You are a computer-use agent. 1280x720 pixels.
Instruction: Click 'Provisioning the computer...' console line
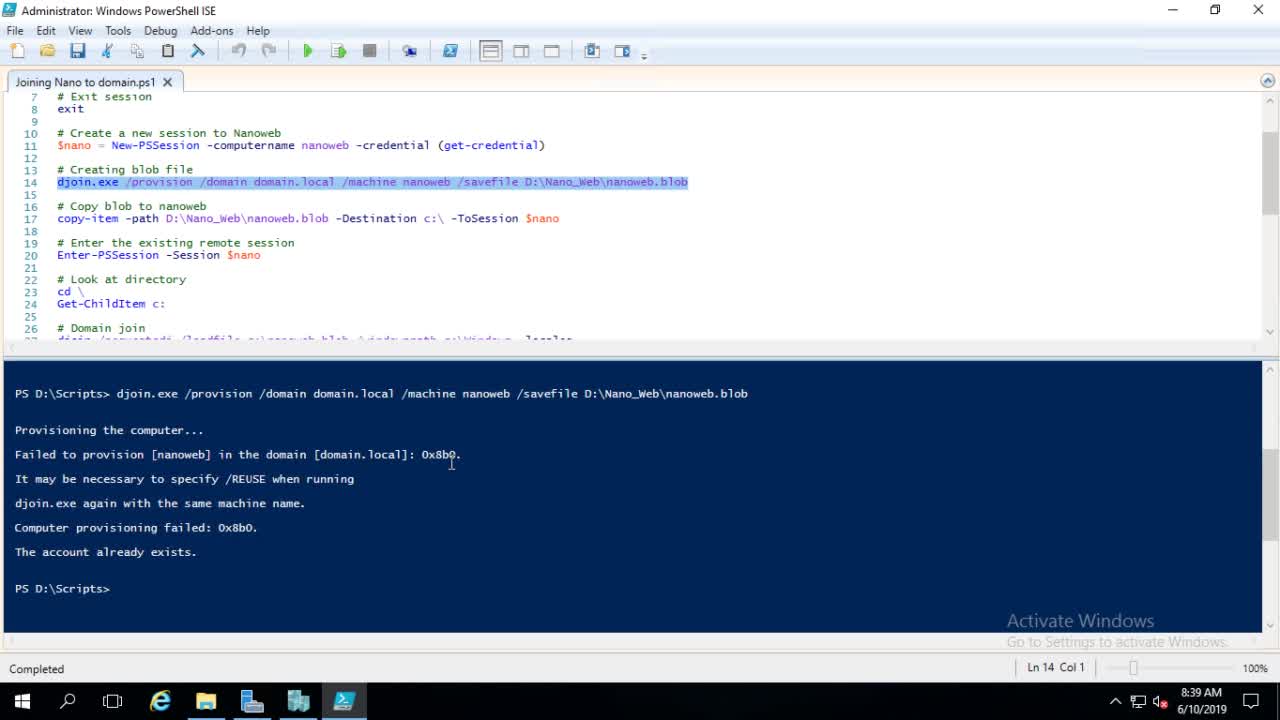pos(109,430)
